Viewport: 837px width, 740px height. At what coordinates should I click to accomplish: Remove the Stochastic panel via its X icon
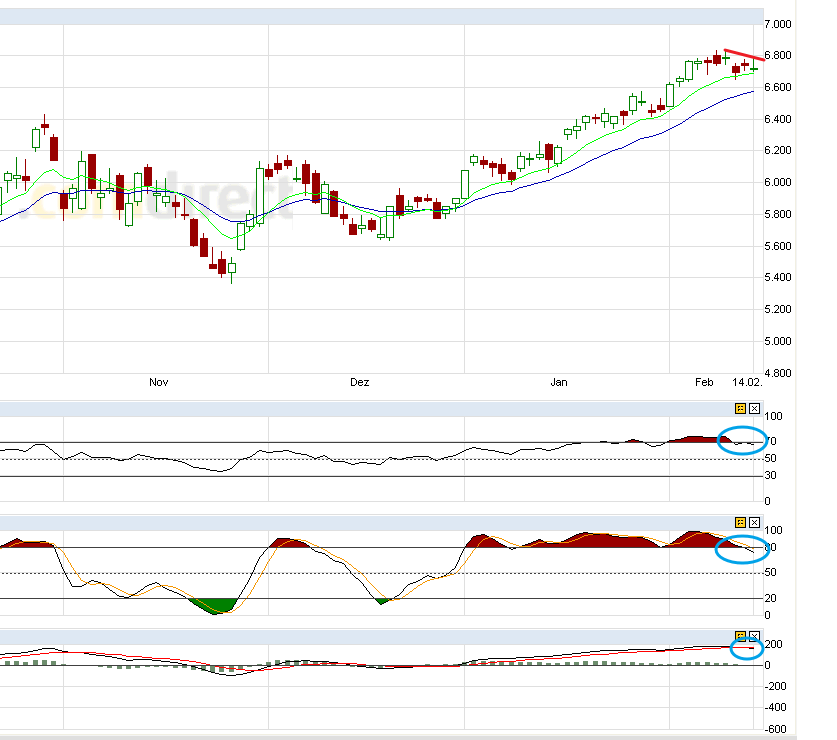point(754,521)
